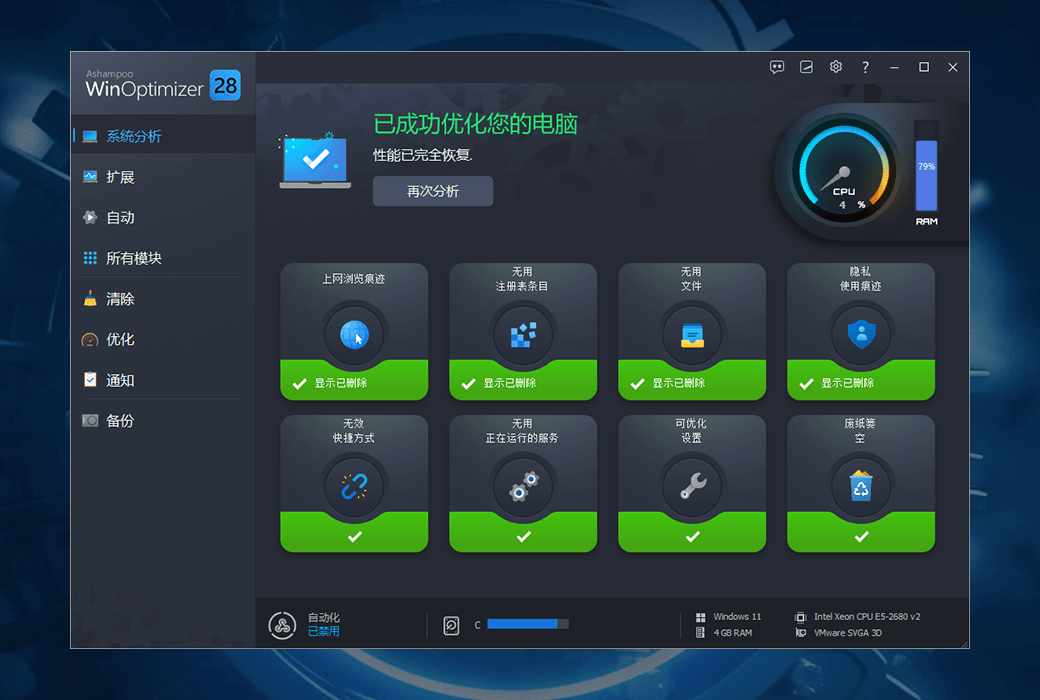Click the green checkmark bar under 正在运行的服务
The width and height of the screenshot is (1040, 700).
(523, 535)
